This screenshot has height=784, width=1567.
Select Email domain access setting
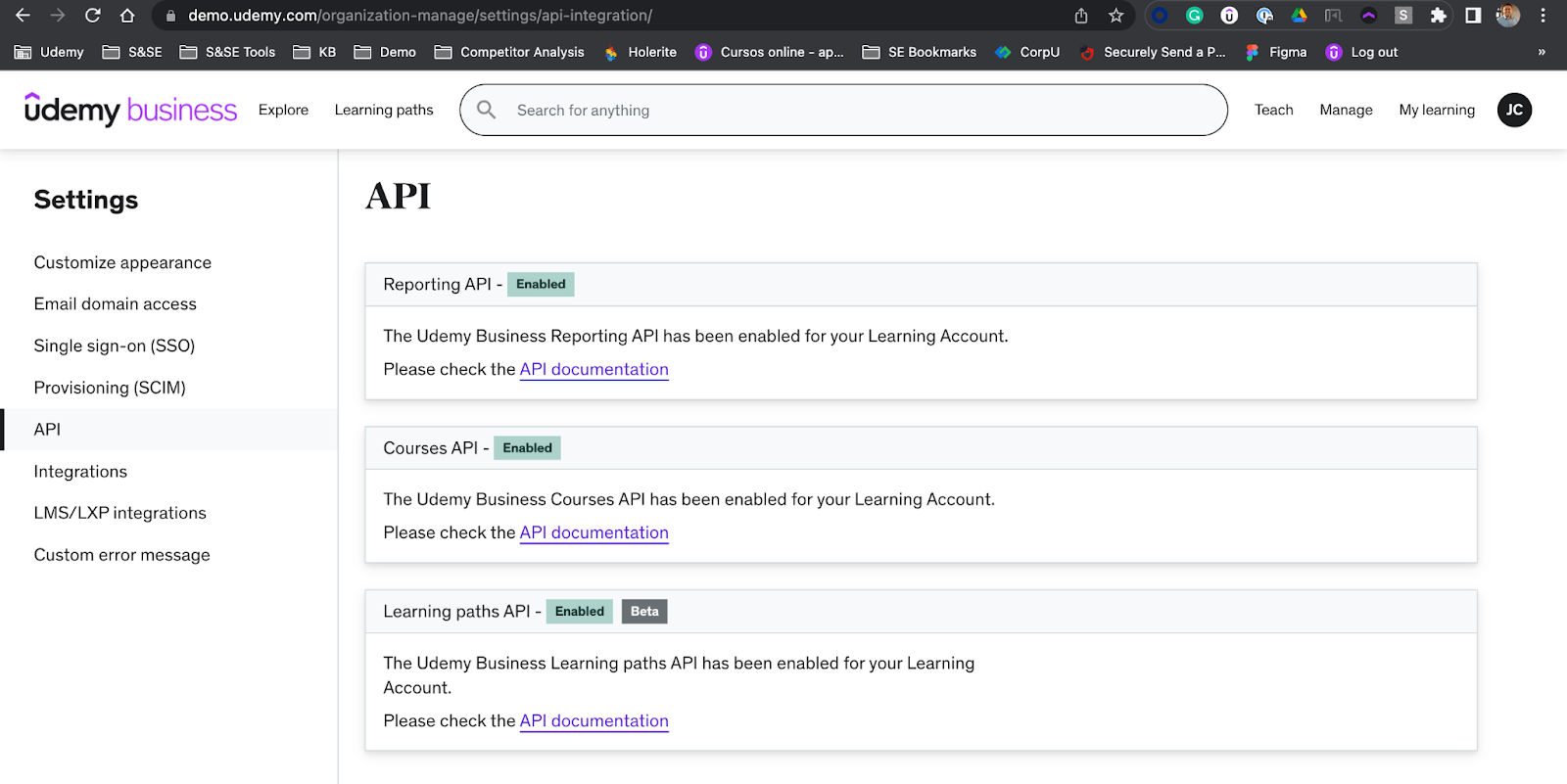click(115, 303)
